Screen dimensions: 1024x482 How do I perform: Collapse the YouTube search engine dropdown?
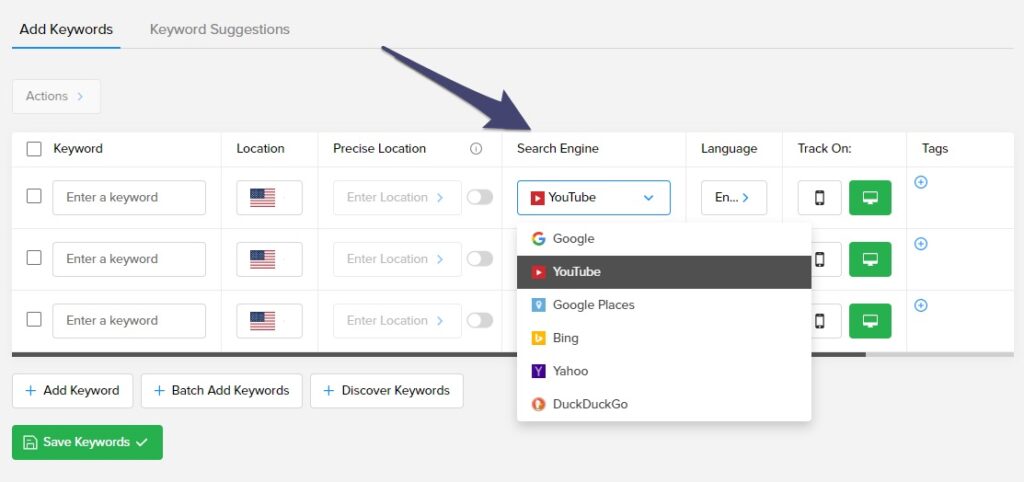tap(594, 197)
